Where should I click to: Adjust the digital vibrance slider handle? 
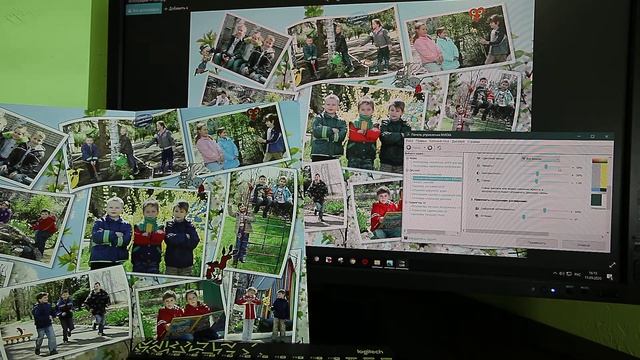544,210
